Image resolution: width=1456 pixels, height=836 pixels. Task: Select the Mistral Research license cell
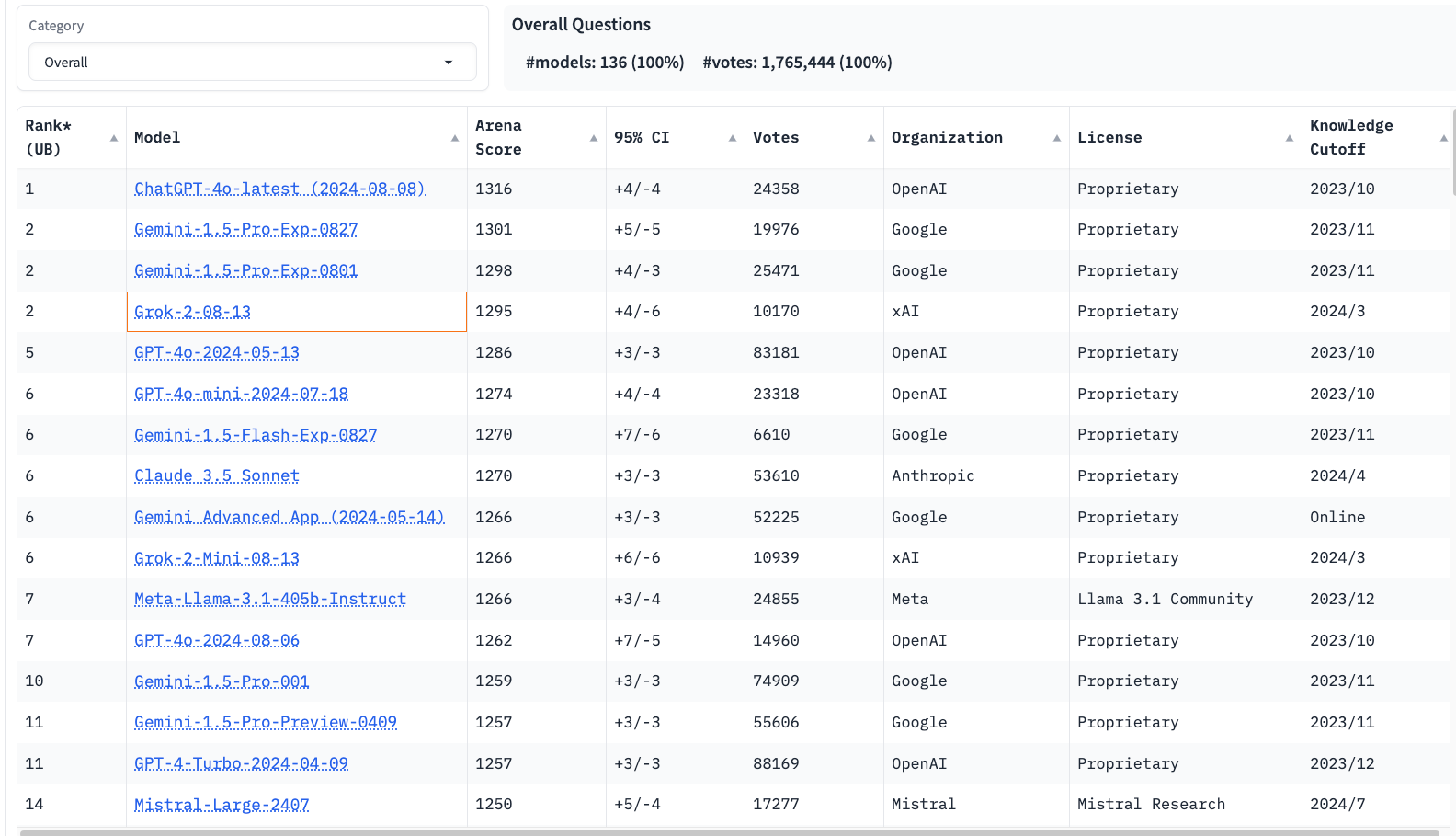[x=1186, y=804]
